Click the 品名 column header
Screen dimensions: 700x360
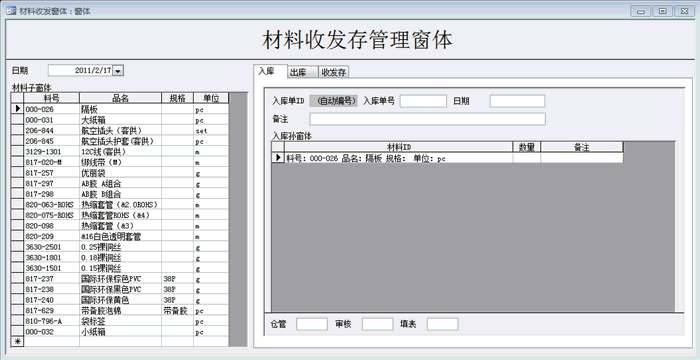[x=121, y=98]
